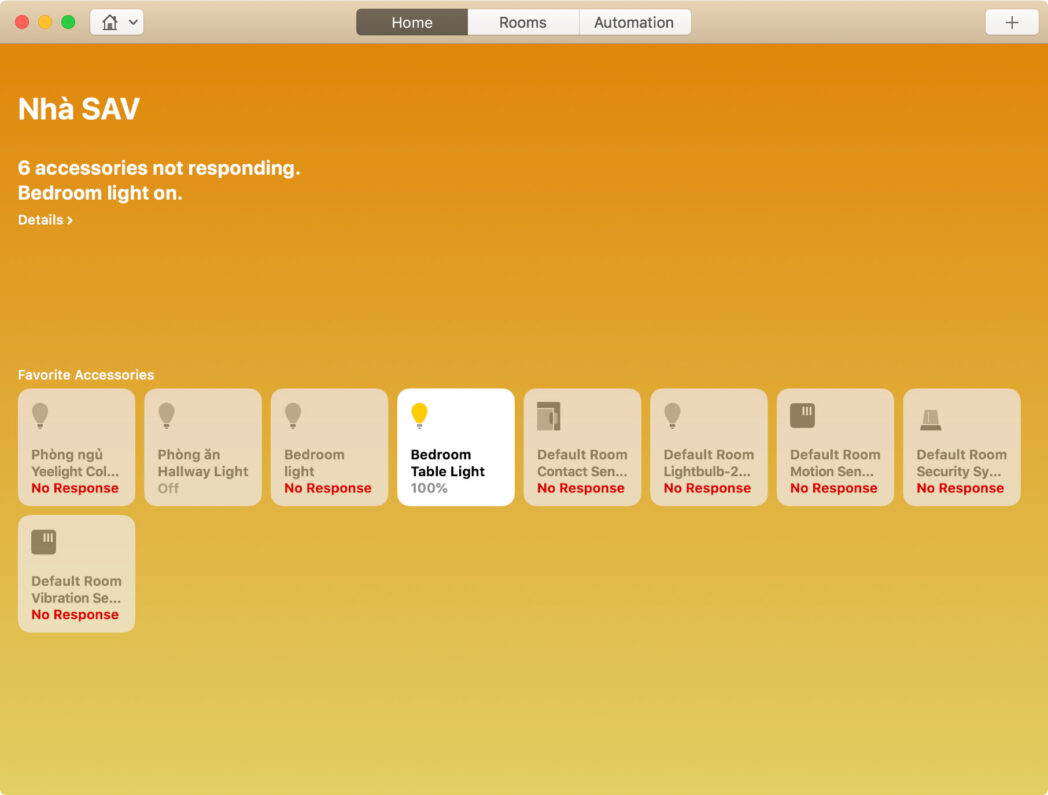Select Default Room Vibration Sensor tile
The width and height of the screenshot is (1048, 795).
tap(76, 574)
